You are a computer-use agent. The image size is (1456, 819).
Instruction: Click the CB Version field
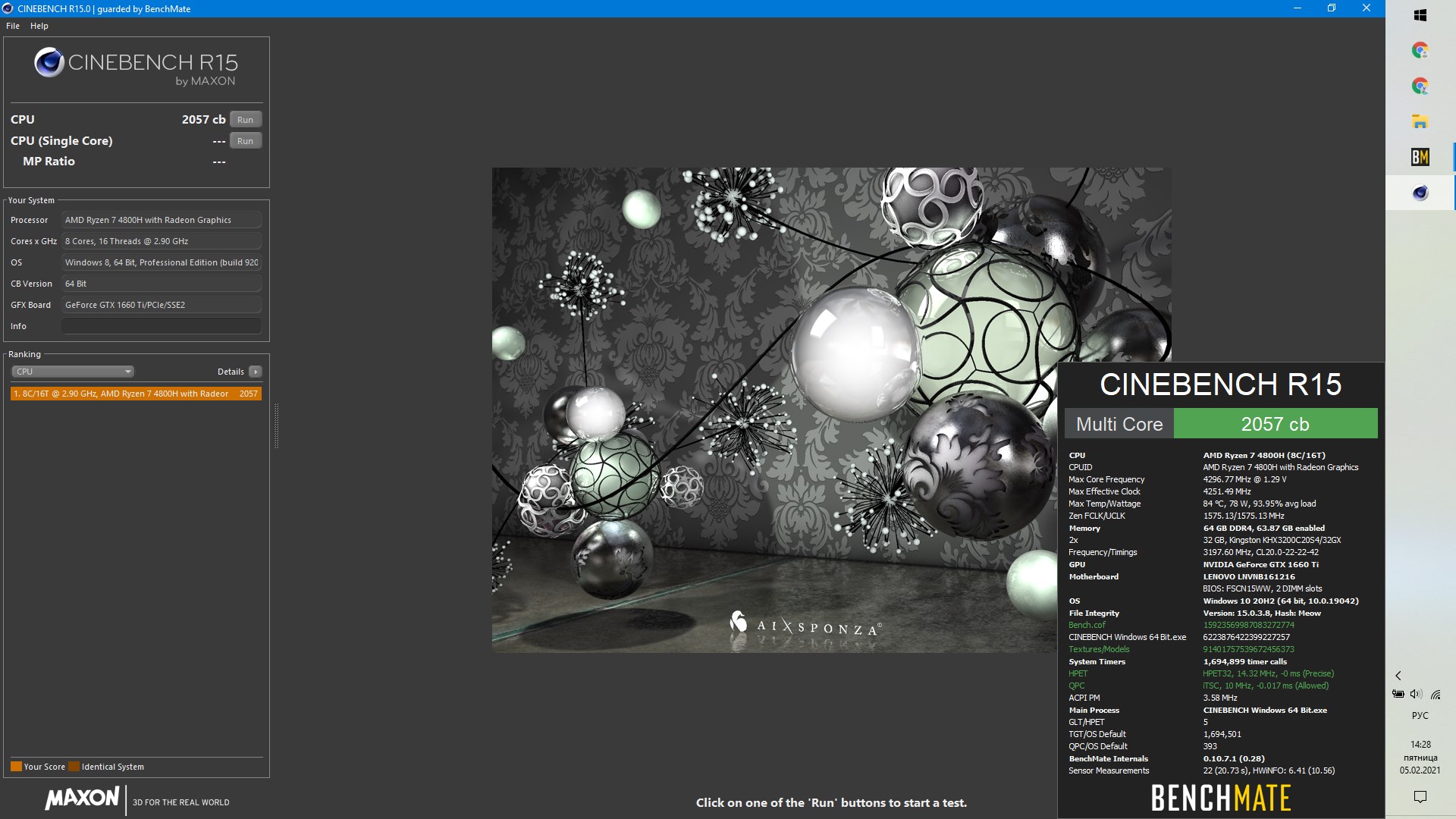coord(162,284)
